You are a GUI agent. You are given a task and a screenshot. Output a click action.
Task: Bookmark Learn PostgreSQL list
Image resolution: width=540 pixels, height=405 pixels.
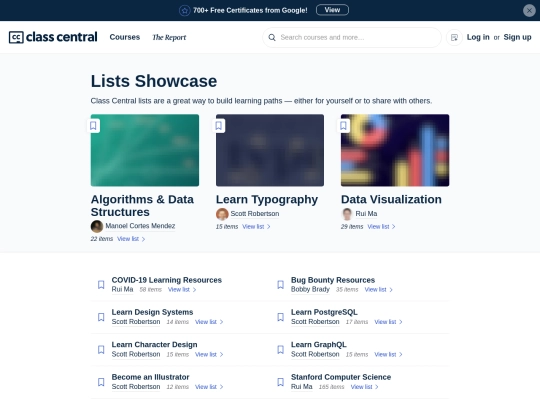[280, 317]
